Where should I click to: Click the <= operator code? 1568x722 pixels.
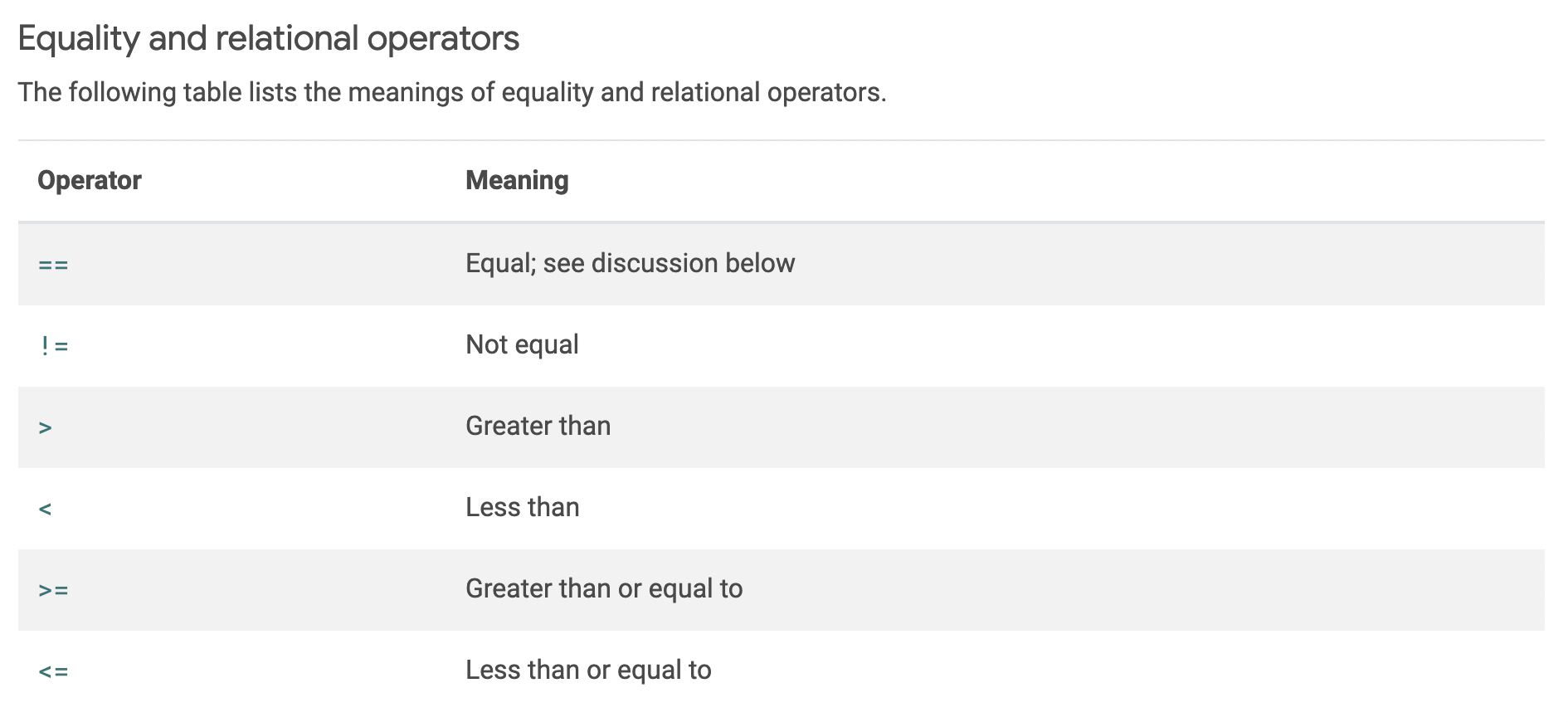click(x=53, y=671)
